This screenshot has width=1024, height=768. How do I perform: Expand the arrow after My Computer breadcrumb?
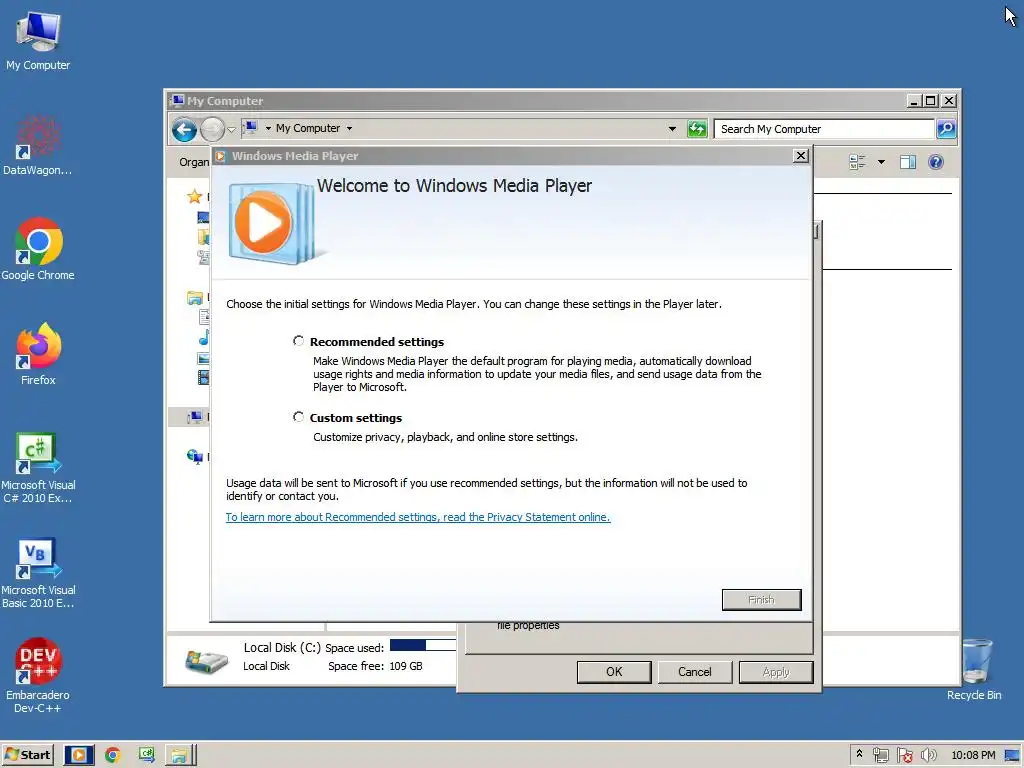tap(349, 128)
